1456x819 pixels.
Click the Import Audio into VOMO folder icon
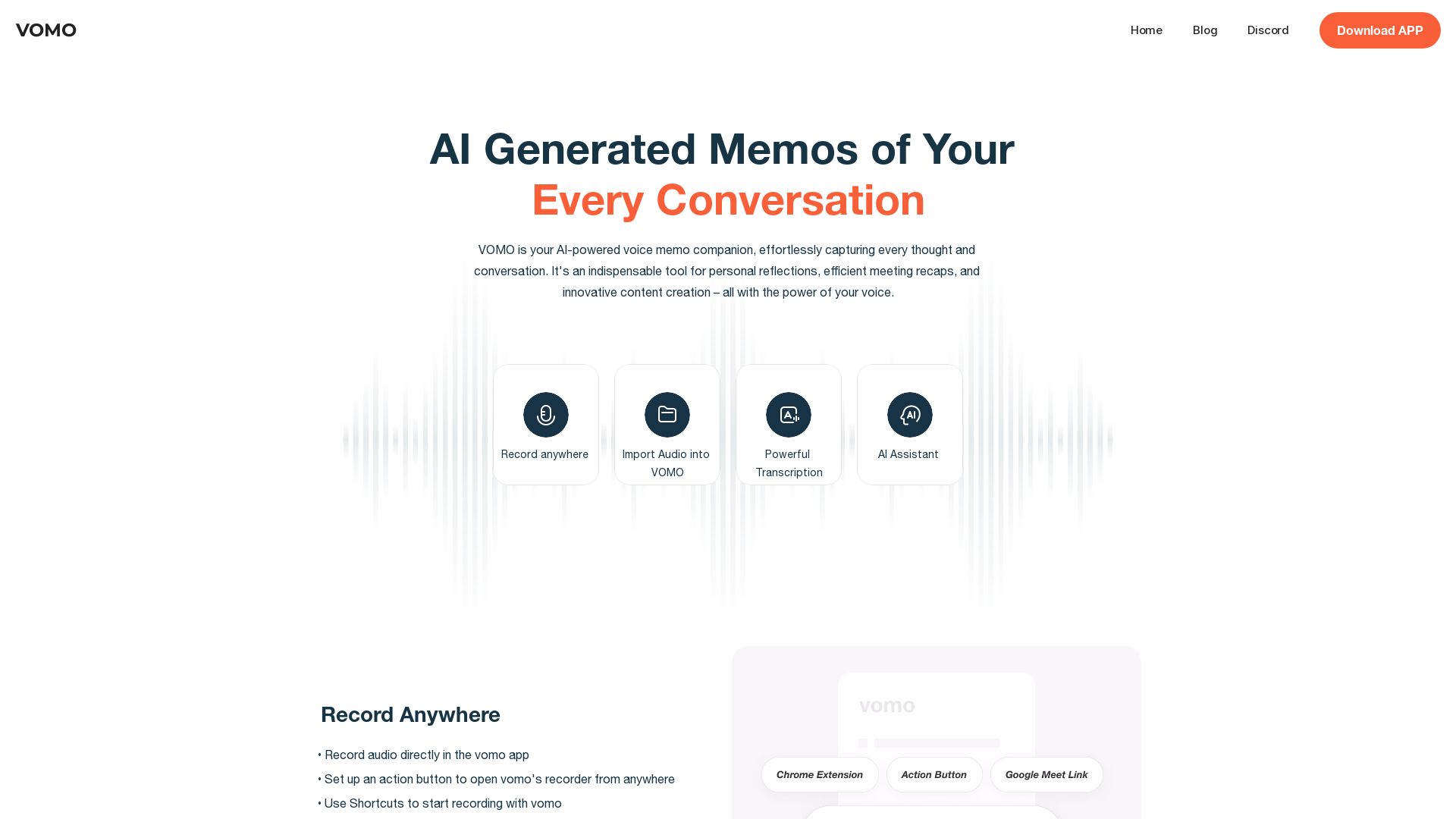pyautogui.click(x=667, y=414)
